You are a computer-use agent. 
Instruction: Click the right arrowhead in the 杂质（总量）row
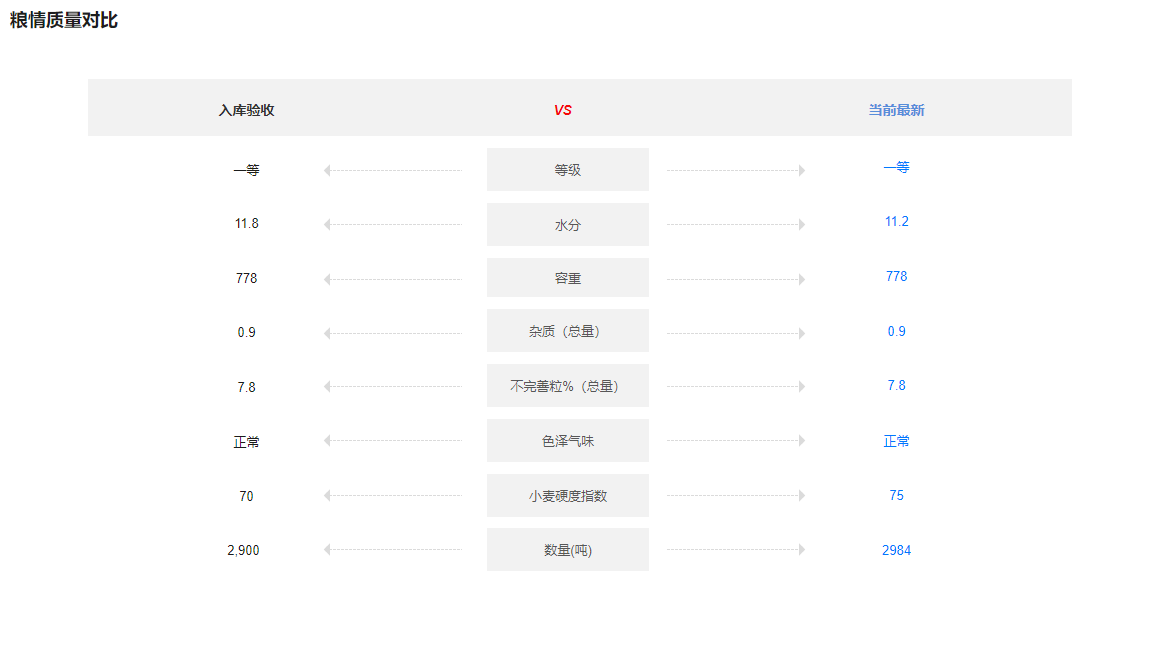pyautogui.click(x=802, y=334)
